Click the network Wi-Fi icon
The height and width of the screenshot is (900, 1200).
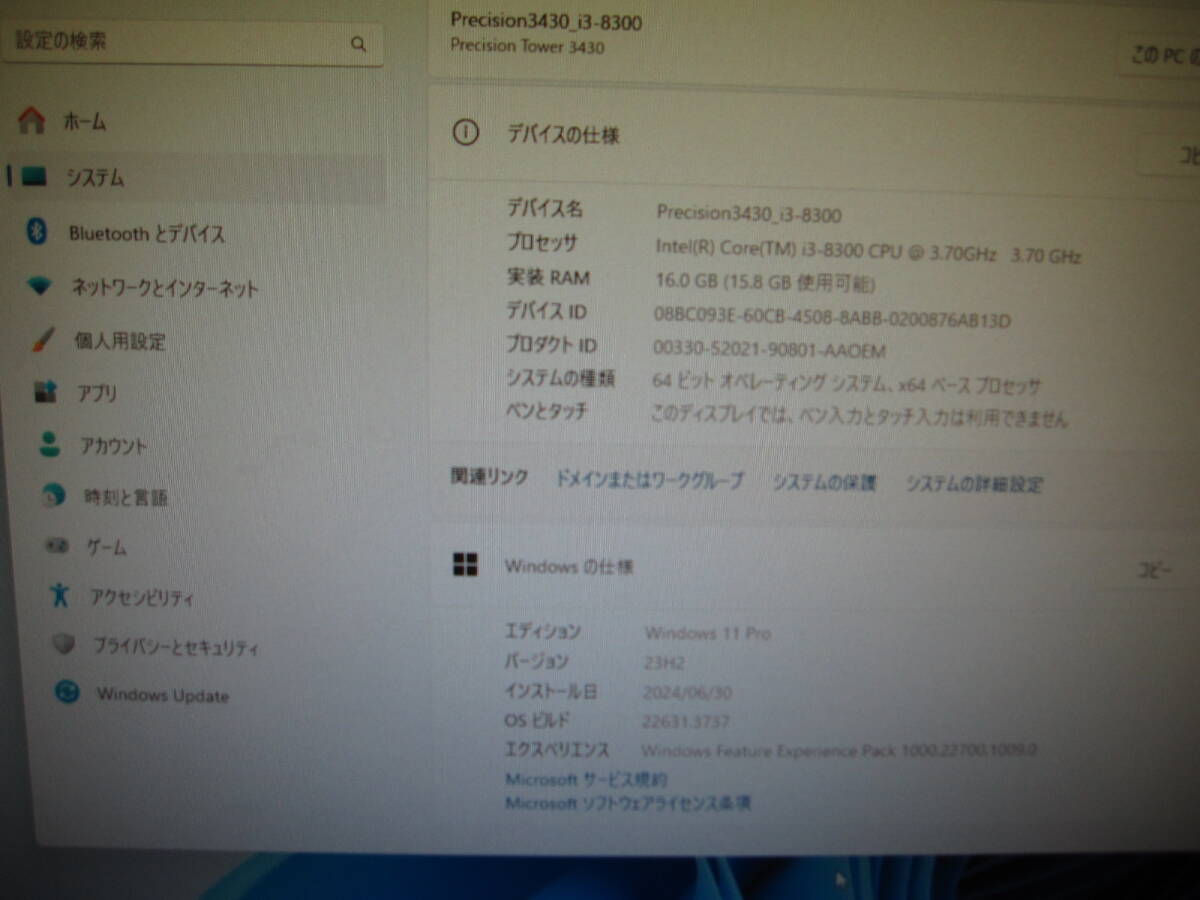[x=40, y=288]
